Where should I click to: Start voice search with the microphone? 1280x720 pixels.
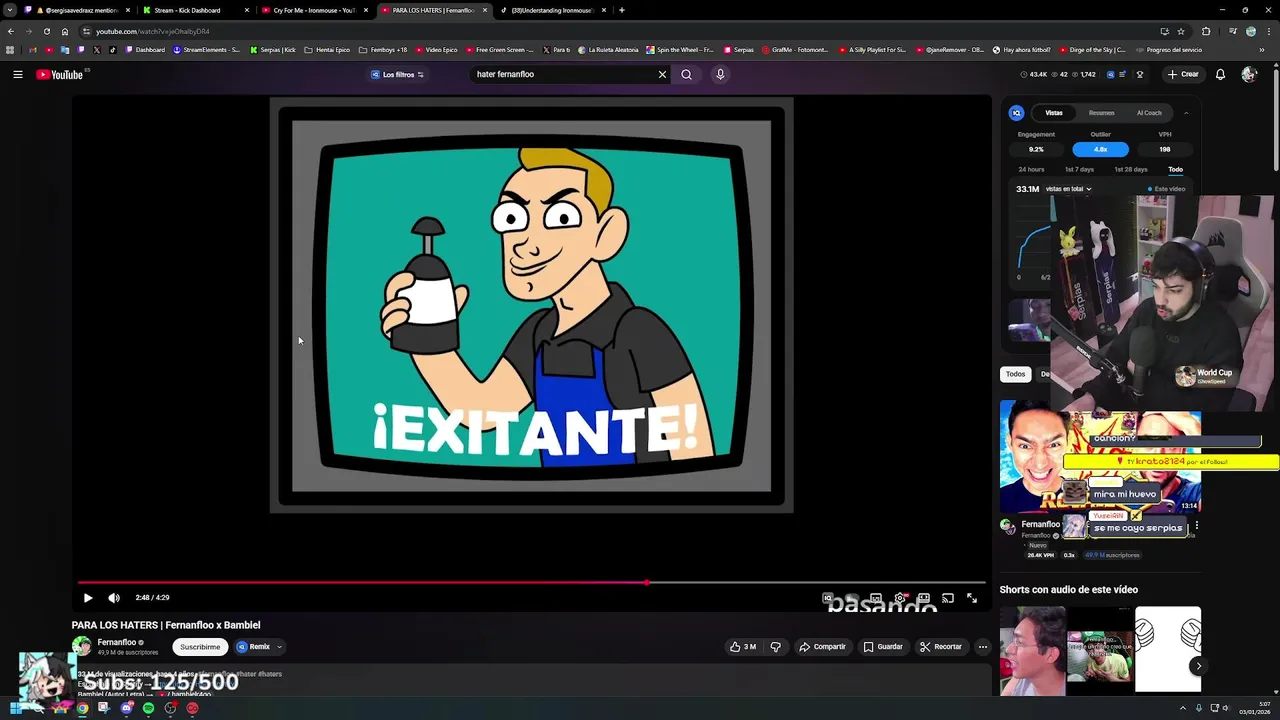pos(720,74)
